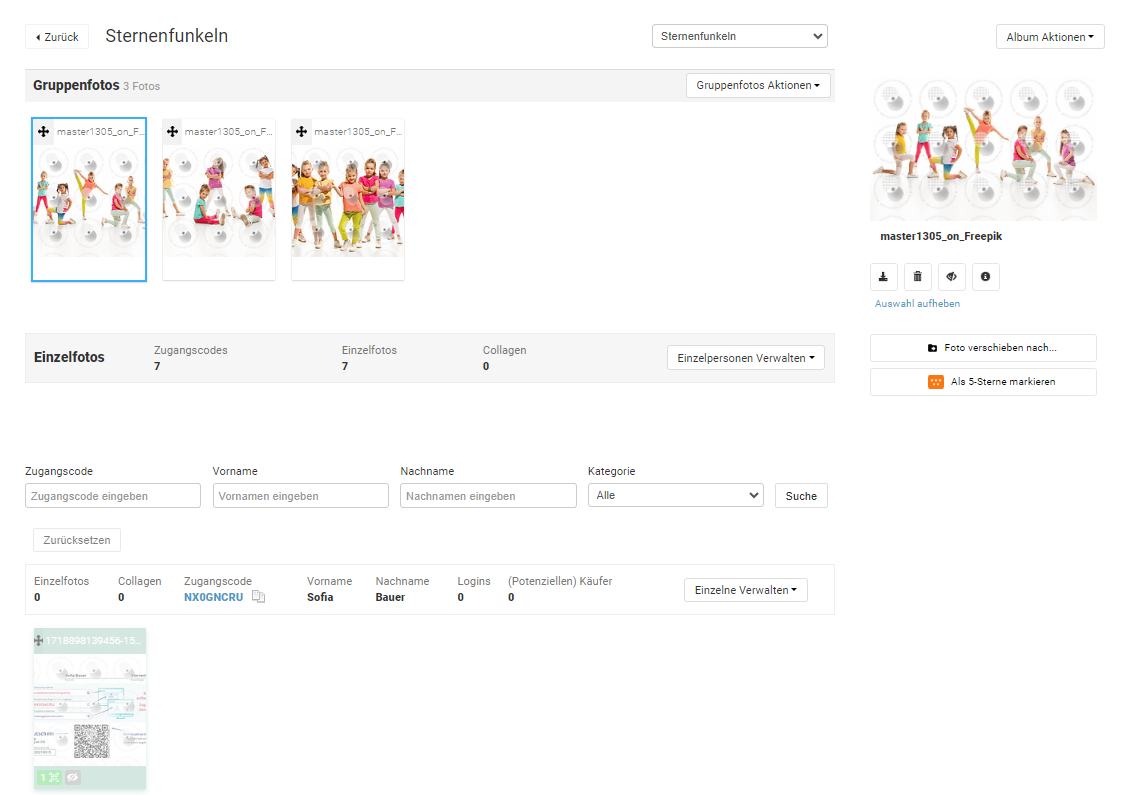Viewport: 1132px width, 795px height.
Task: Click the 'Gruppenfotos' section heading
Action: [76, 85]
